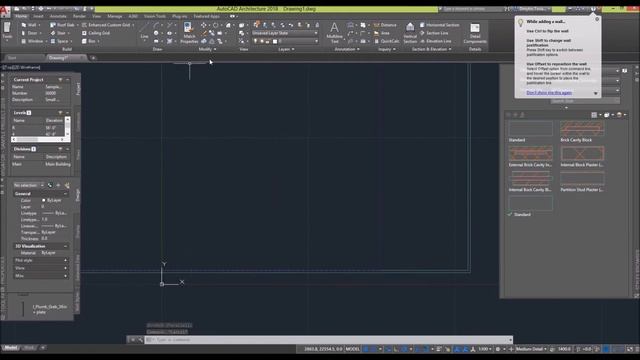The height and width of the screenshot is (360, 640).
Task: Click the Main Building division row
Action: tap(41, 164)
